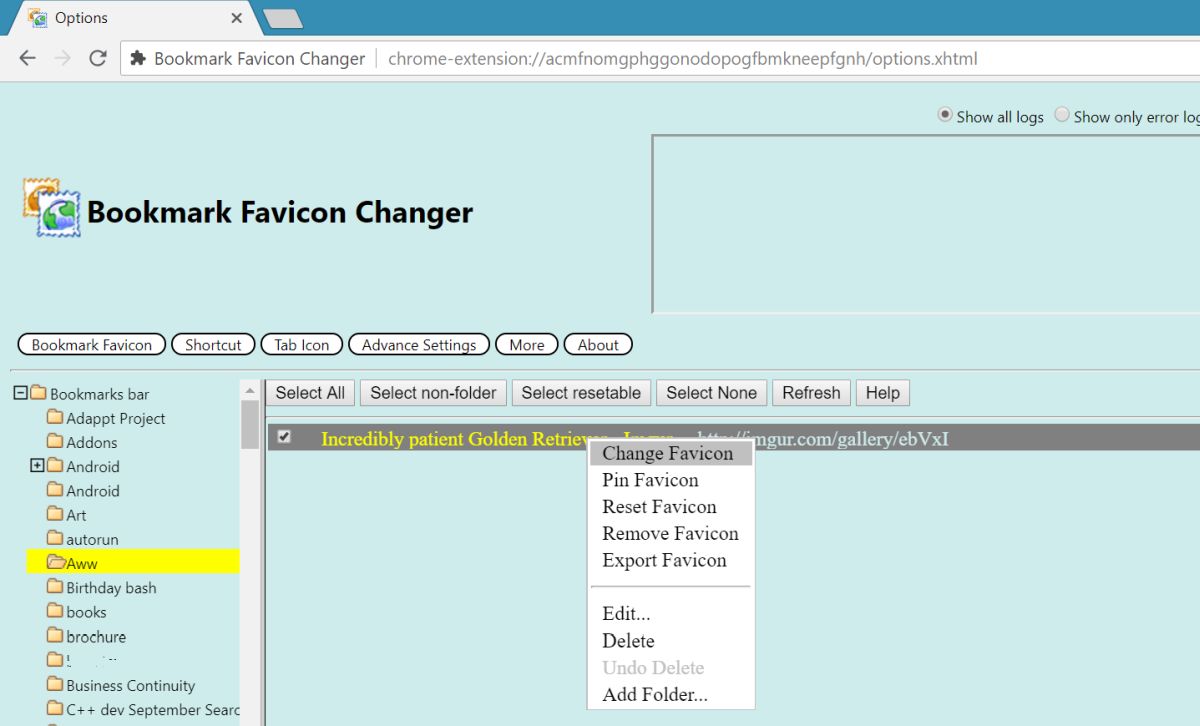Go back using browser back arrow
This screenshot has height=726, width=1200.
27,58
